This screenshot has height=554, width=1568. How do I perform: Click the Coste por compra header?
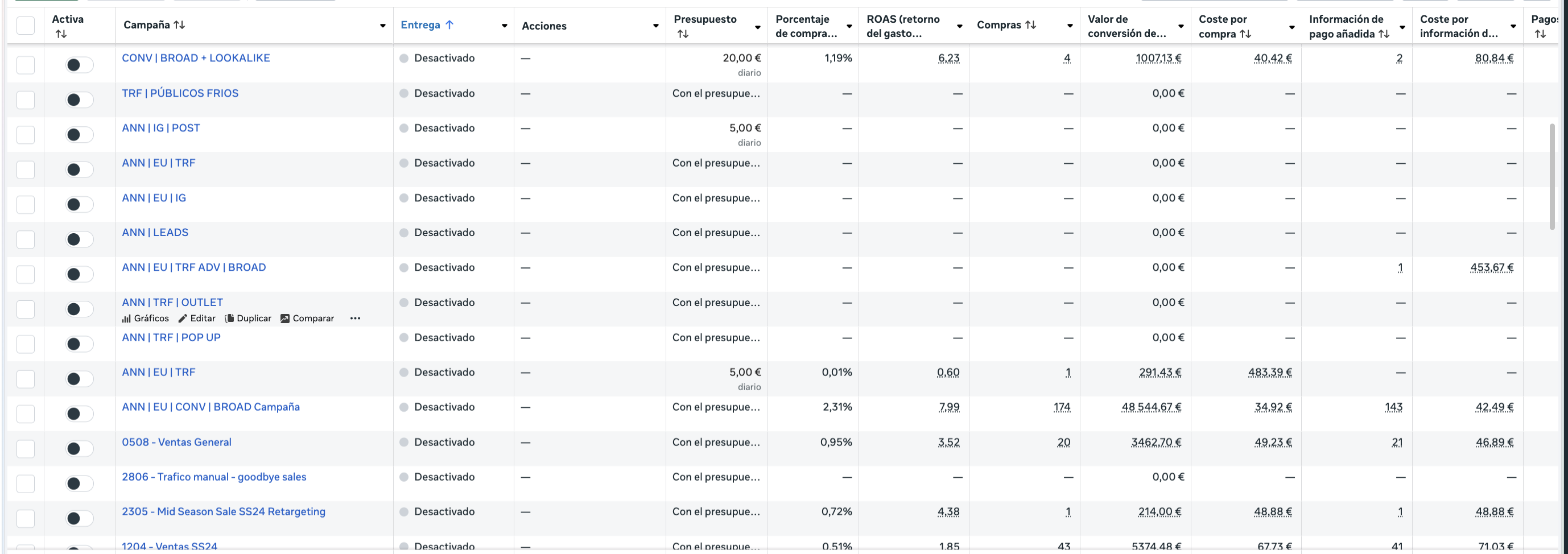coord(1223,26)
